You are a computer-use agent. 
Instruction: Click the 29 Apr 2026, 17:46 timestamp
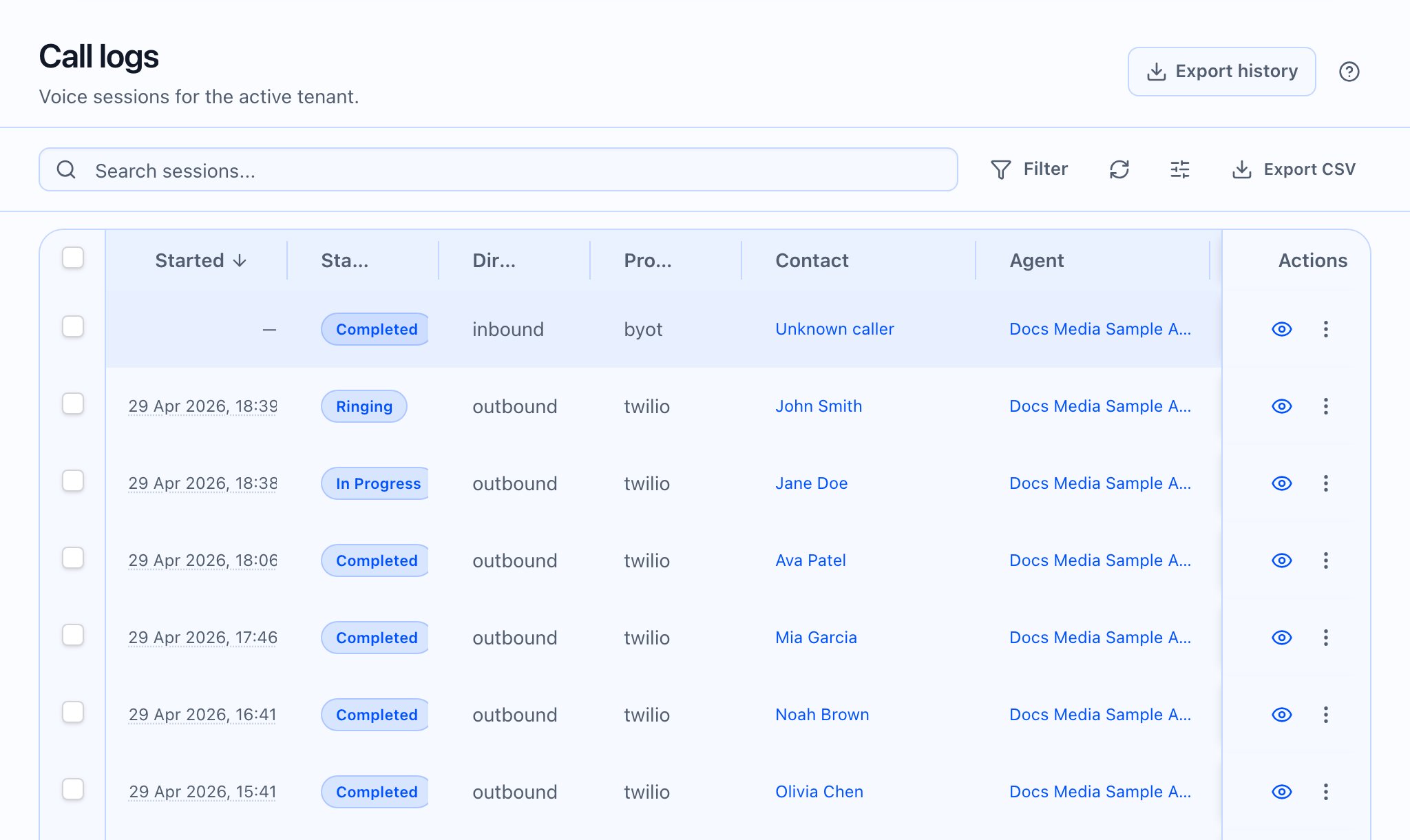pyautogui.click(x=202, y=638)
